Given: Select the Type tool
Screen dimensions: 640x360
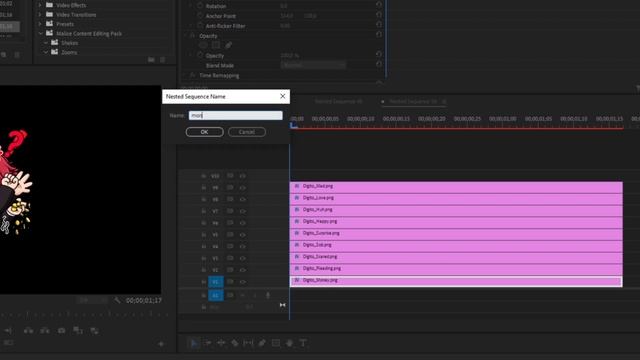Looking at the screenshot, I should 303,343.
